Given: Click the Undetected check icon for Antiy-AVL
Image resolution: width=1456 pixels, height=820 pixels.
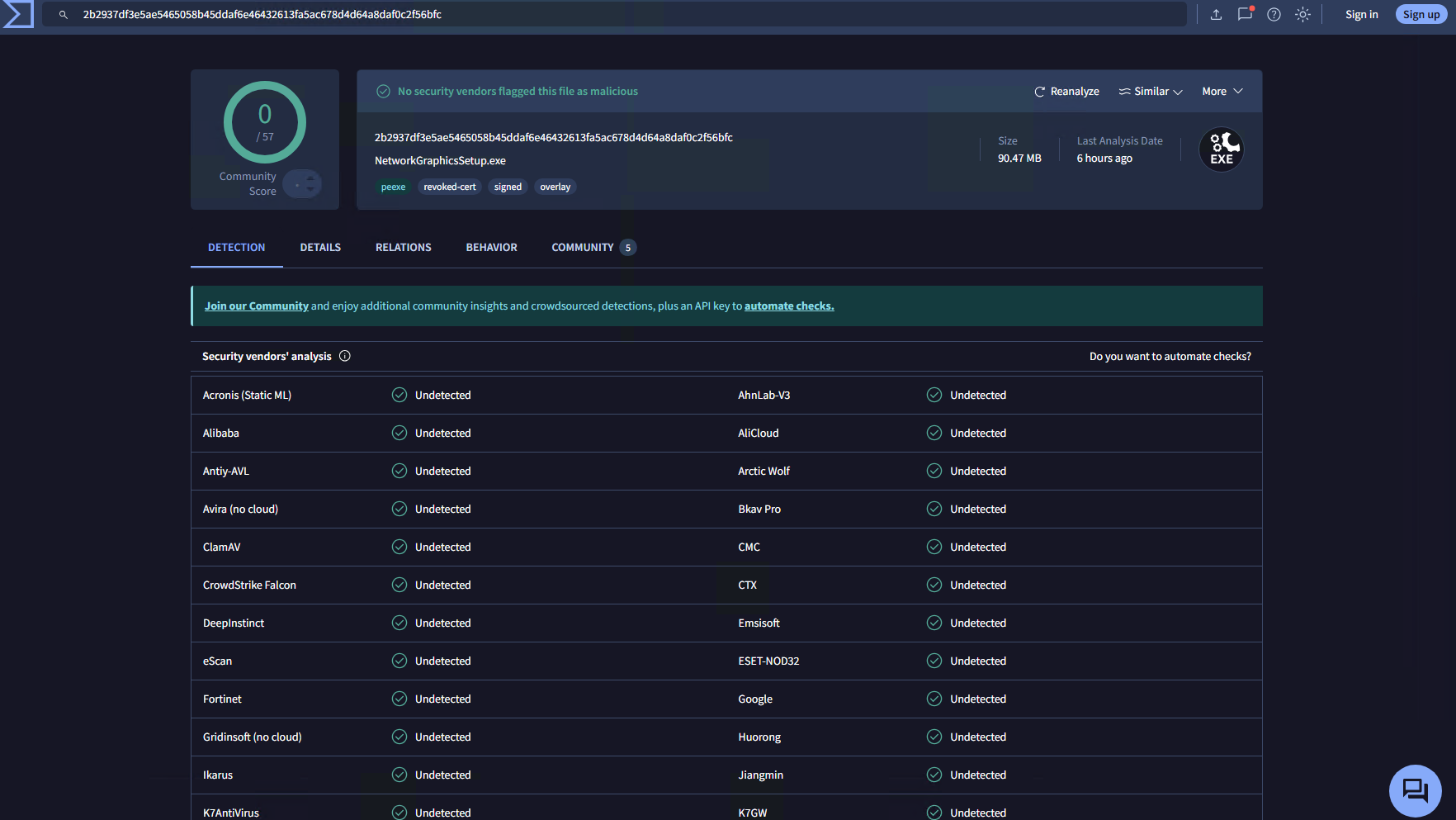Looking at the screenshot, I should [399, 471].
